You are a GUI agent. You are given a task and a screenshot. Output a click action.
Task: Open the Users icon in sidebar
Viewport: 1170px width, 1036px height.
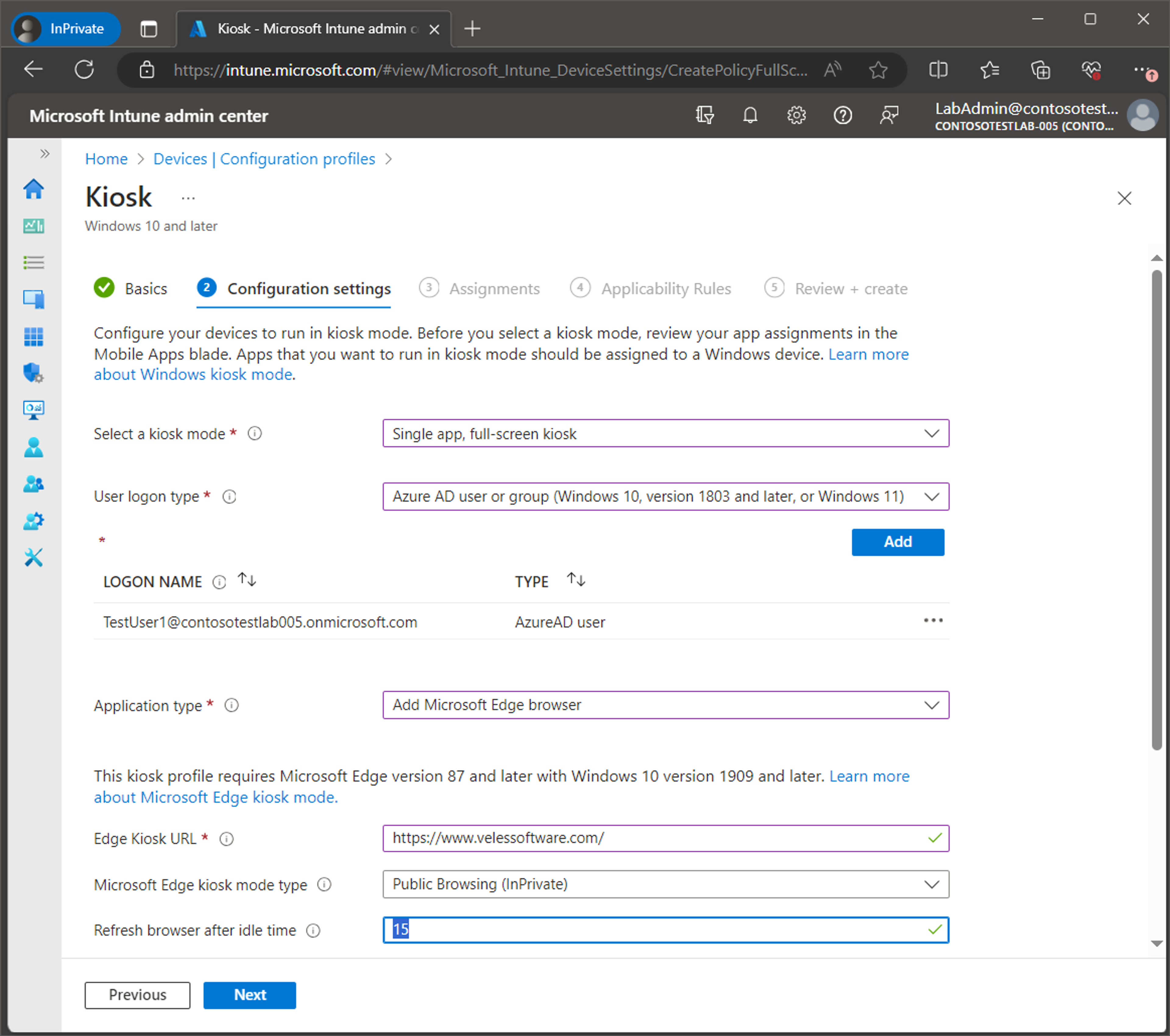coord(34,447)
